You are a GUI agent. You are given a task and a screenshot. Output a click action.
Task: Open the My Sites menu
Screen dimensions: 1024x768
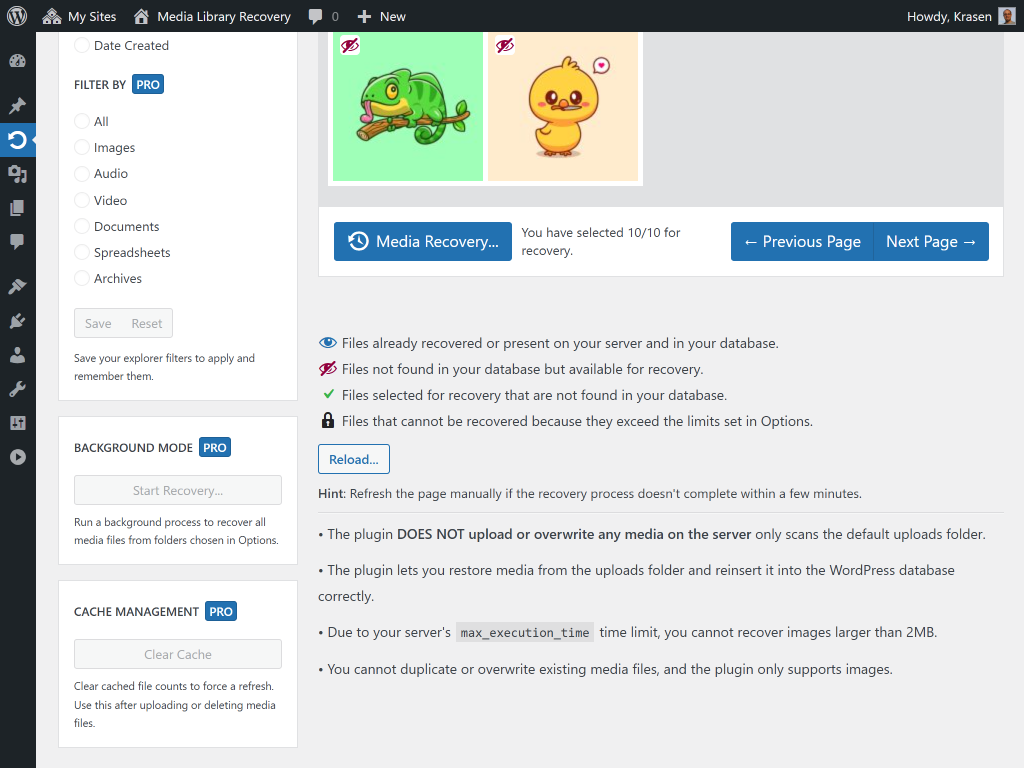click(x=79, y=16)
